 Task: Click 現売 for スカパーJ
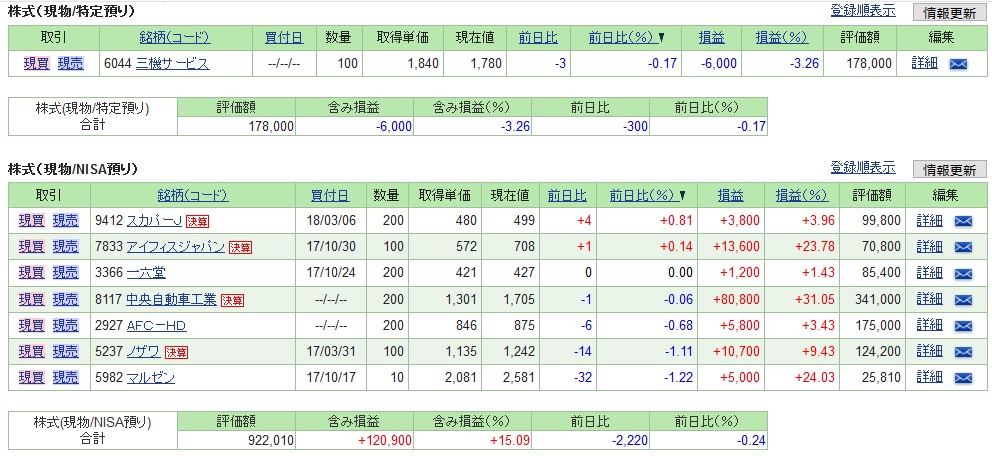(65, 221)
